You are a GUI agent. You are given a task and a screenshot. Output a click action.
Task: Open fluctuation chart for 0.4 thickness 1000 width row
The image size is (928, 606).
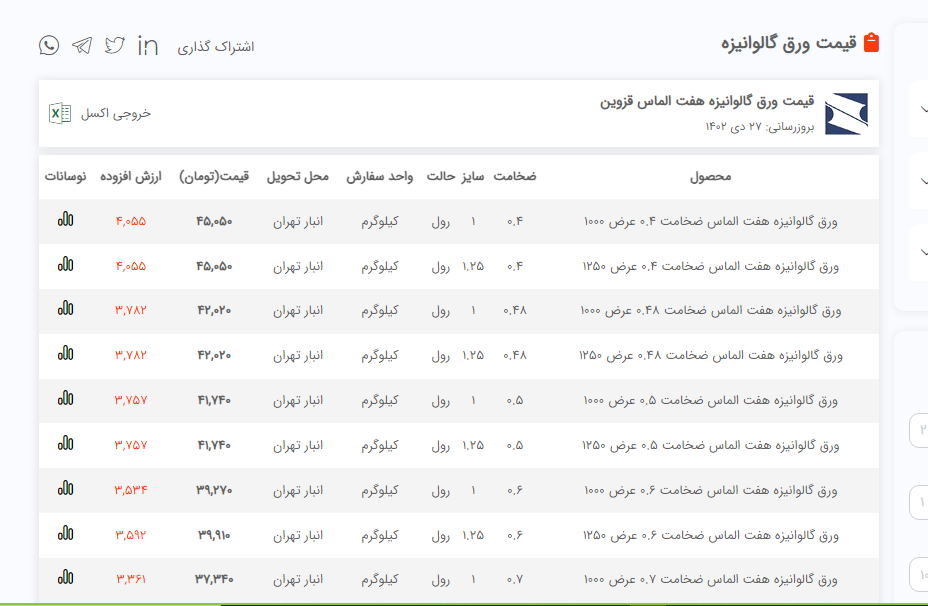pyautogui.click(x=65, y=220)
